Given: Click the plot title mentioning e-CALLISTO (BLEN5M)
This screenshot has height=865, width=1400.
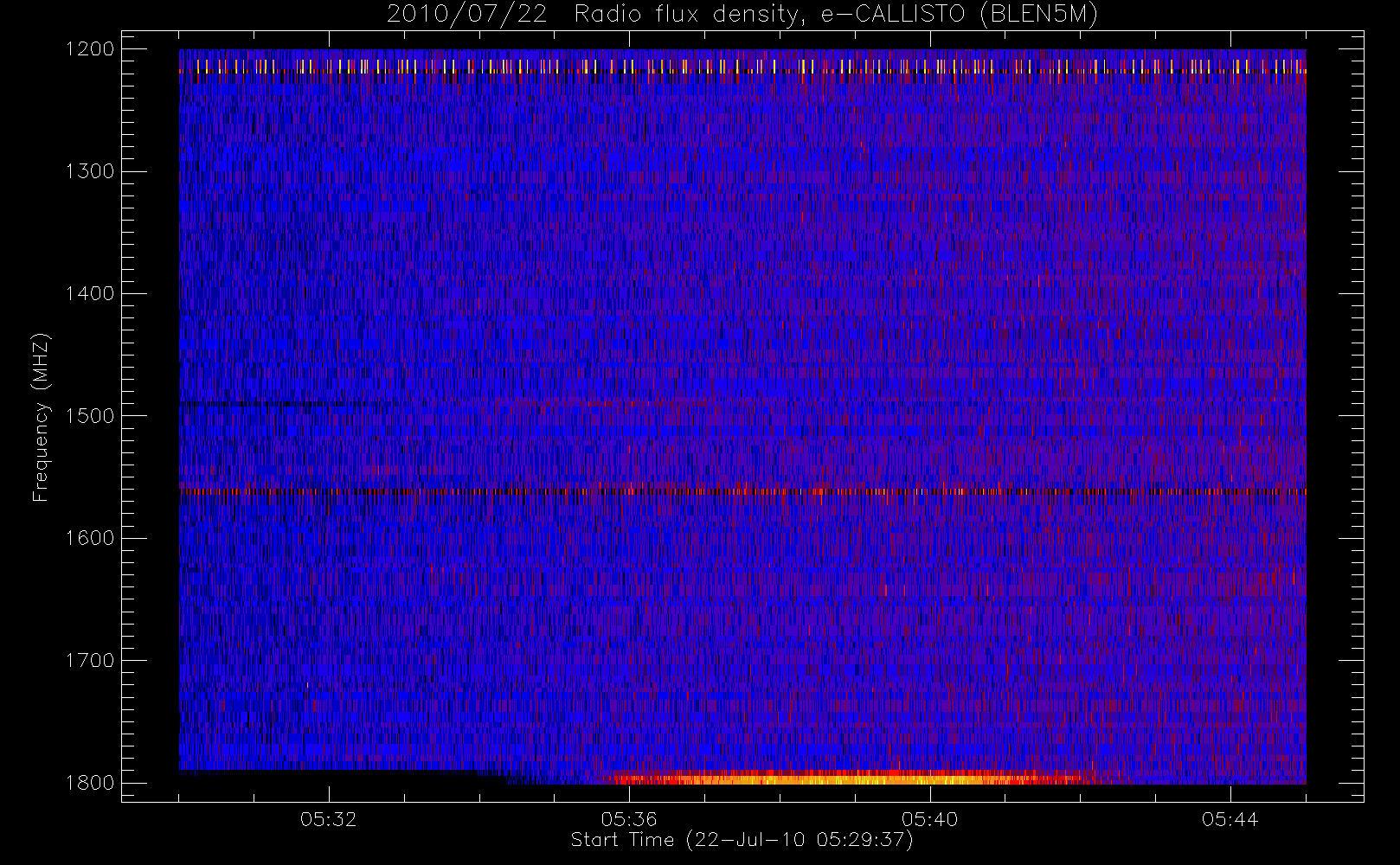Looking at the screenshot, I should pyautogui.click(x=742, y=14).
